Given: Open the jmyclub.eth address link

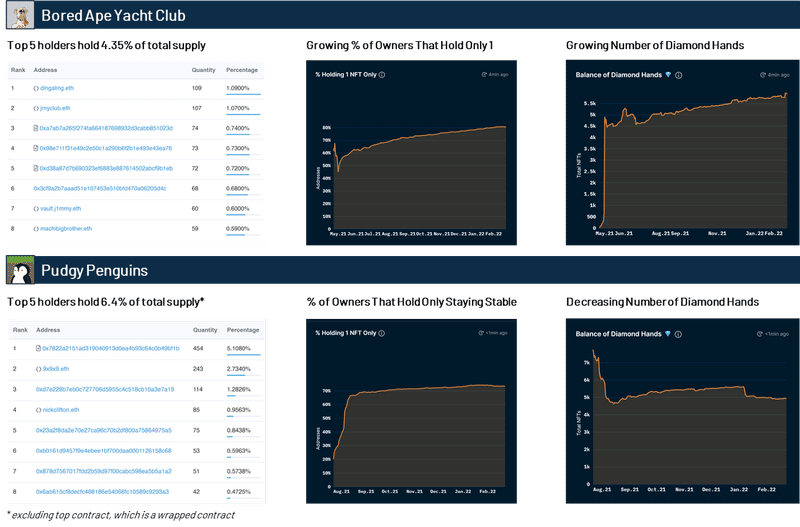Looking at the screenshot, I should click(55, 108).
